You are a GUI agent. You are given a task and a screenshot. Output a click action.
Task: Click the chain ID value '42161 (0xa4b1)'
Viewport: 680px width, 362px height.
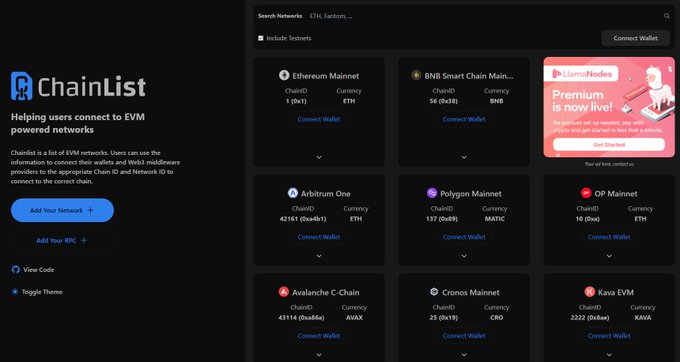[303, 219]
